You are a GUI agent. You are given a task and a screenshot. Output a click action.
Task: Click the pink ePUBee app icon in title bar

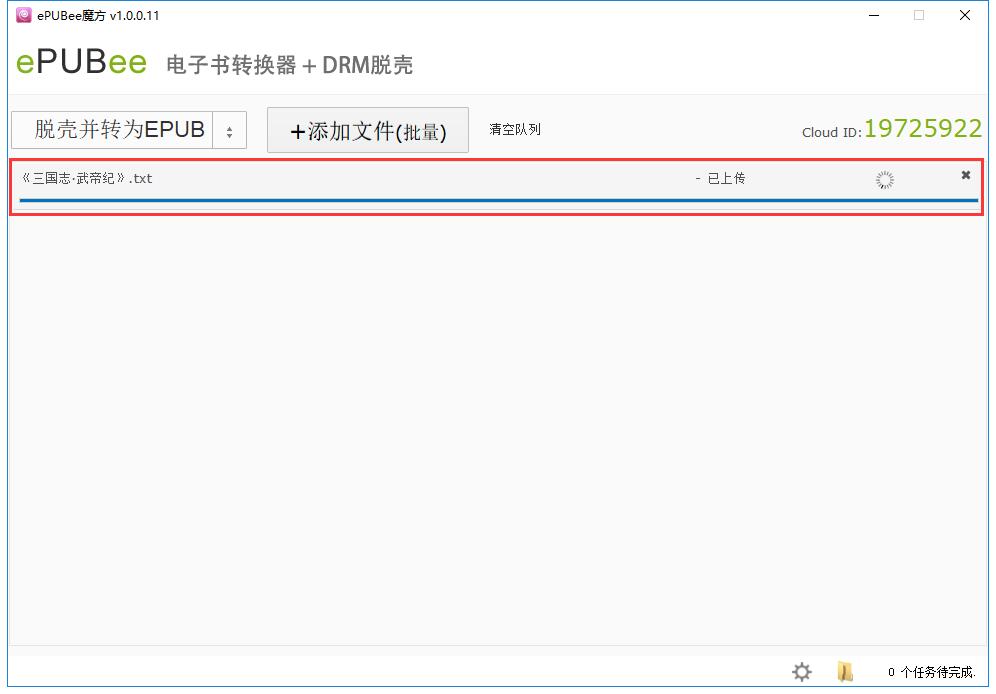coord(24,15)
